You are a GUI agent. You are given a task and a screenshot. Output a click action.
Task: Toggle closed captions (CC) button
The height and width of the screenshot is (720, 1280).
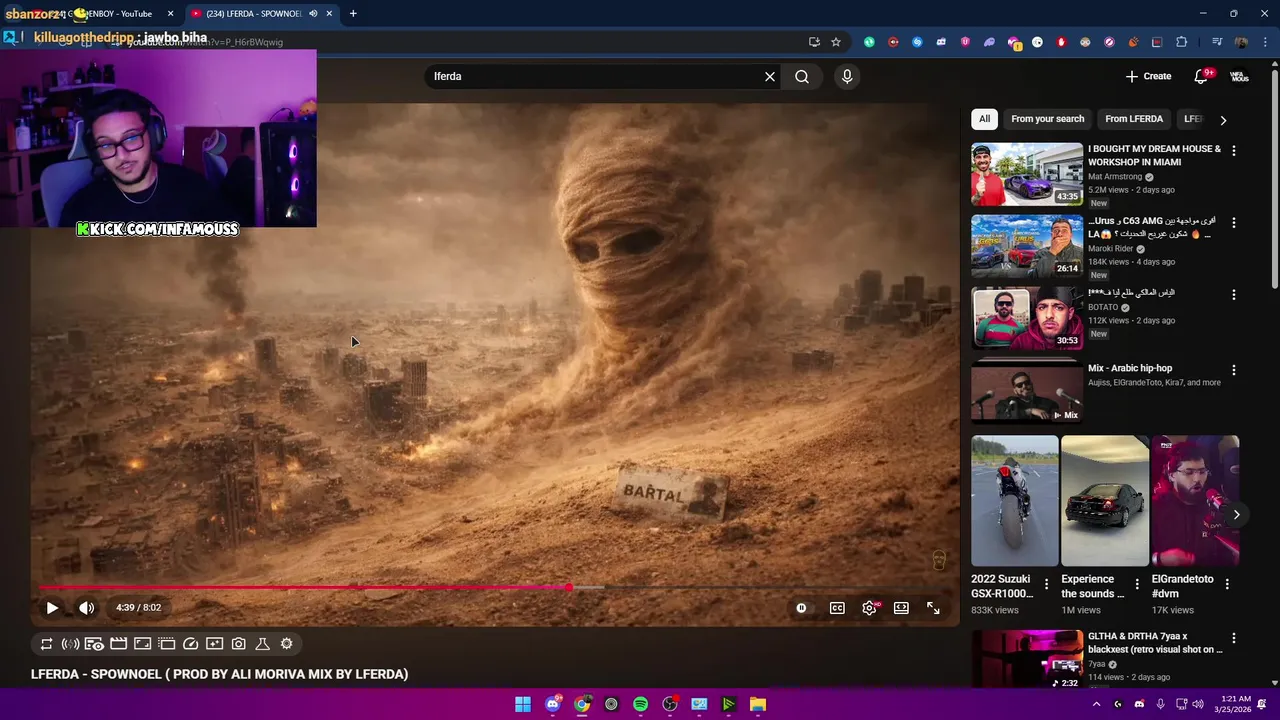pyautogui.click(x=837, y=608)
